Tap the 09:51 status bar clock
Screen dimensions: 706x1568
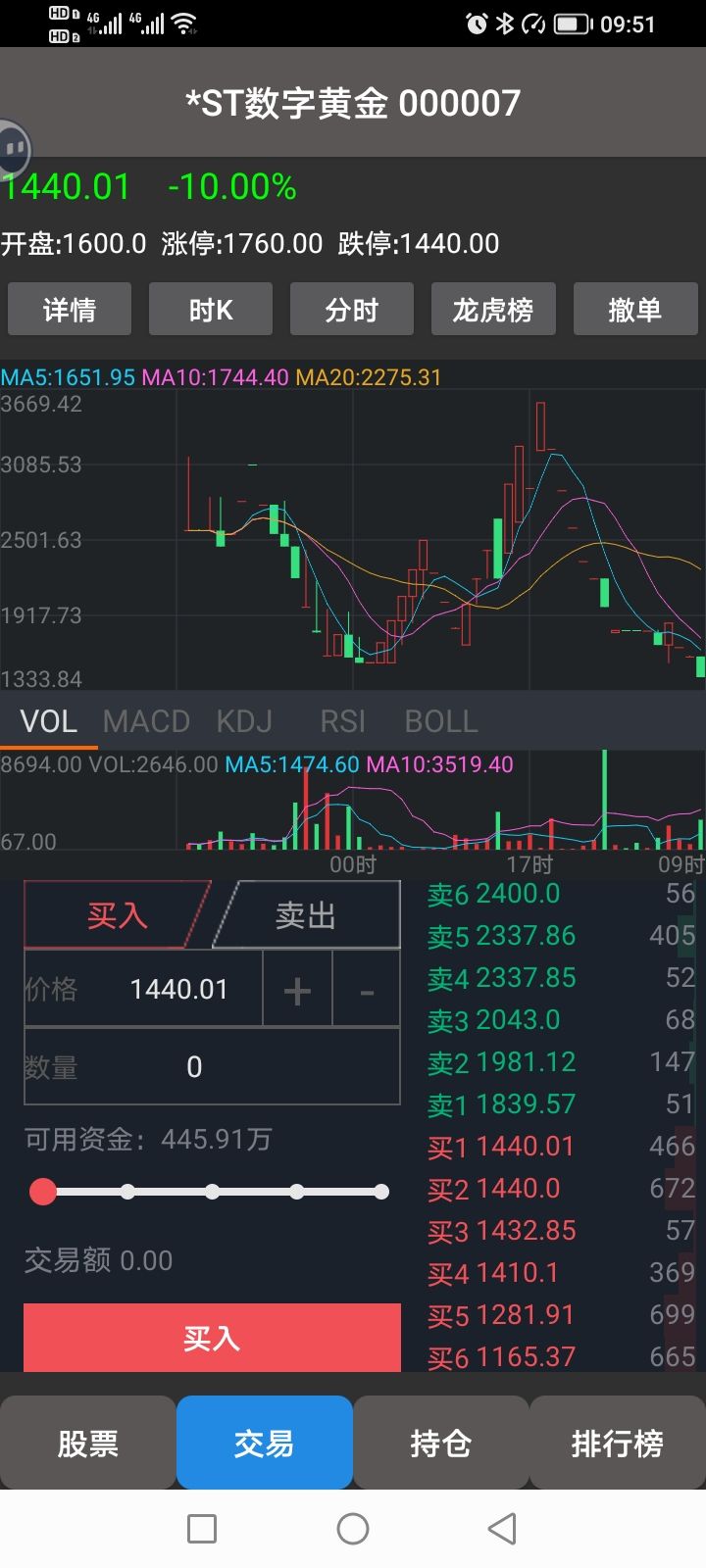coord(628,24)
